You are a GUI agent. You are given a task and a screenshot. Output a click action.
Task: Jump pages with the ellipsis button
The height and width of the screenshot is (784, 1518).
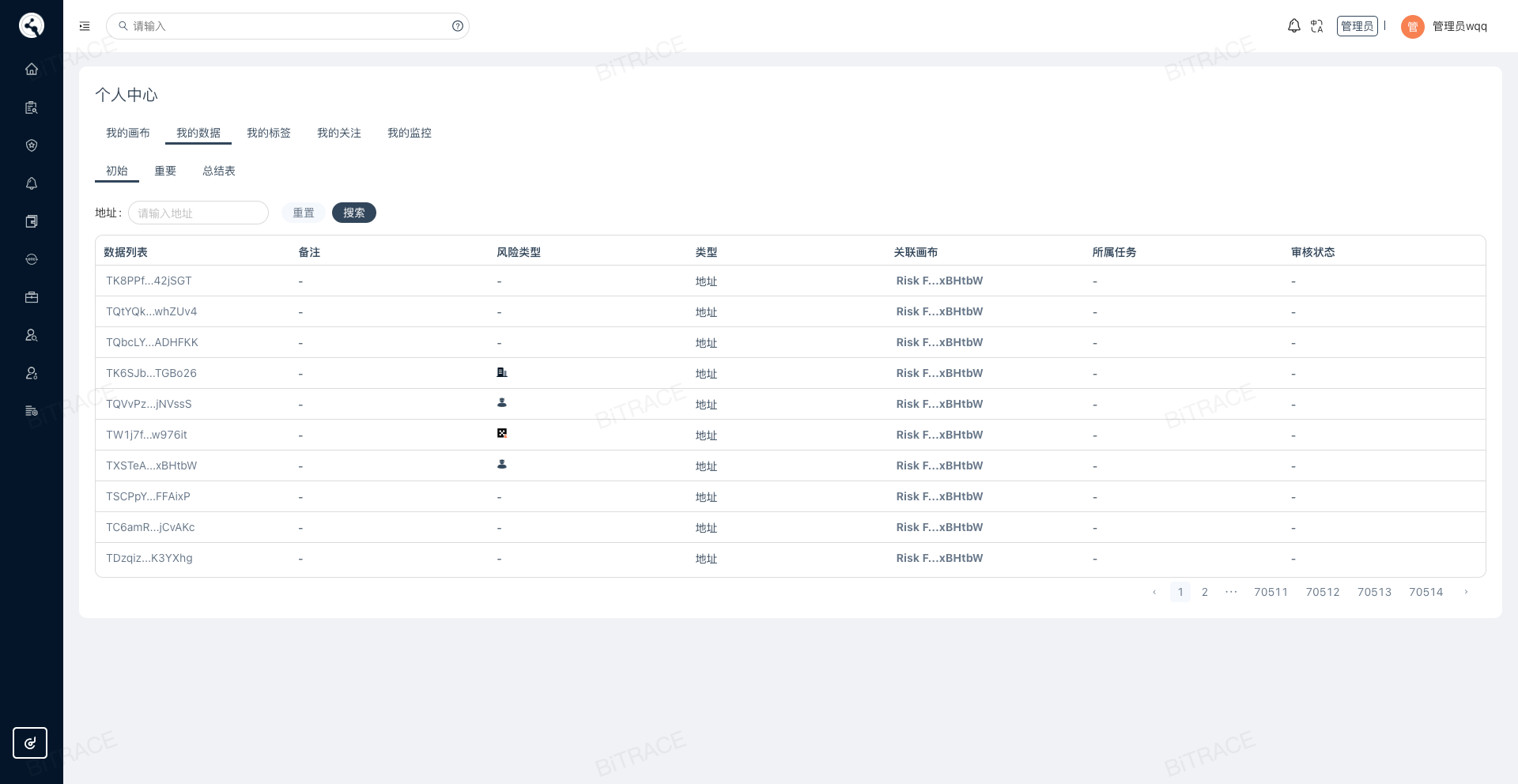[1231, 592]
